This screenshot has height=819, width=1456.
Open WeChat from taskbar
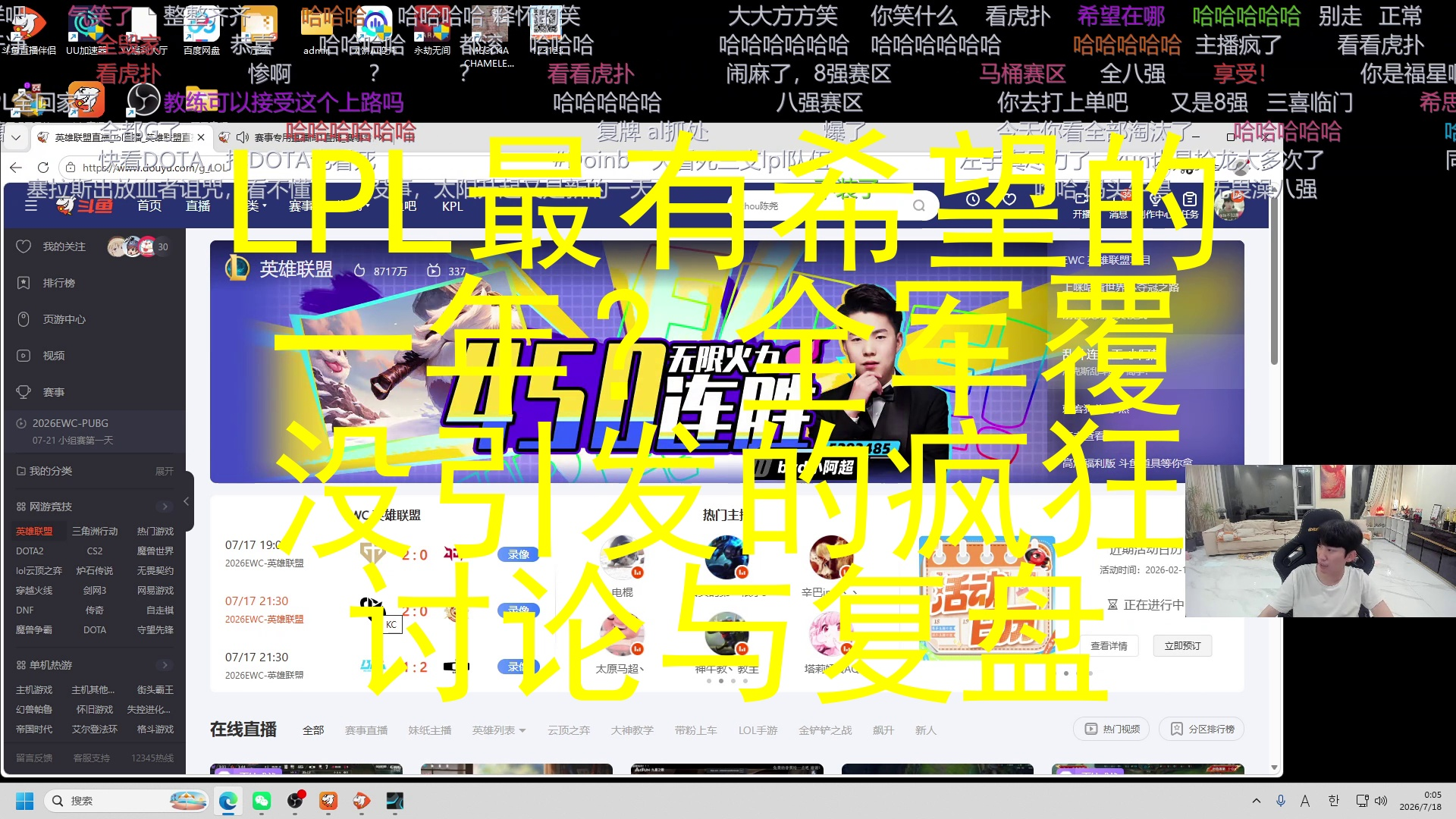(262, 801)
